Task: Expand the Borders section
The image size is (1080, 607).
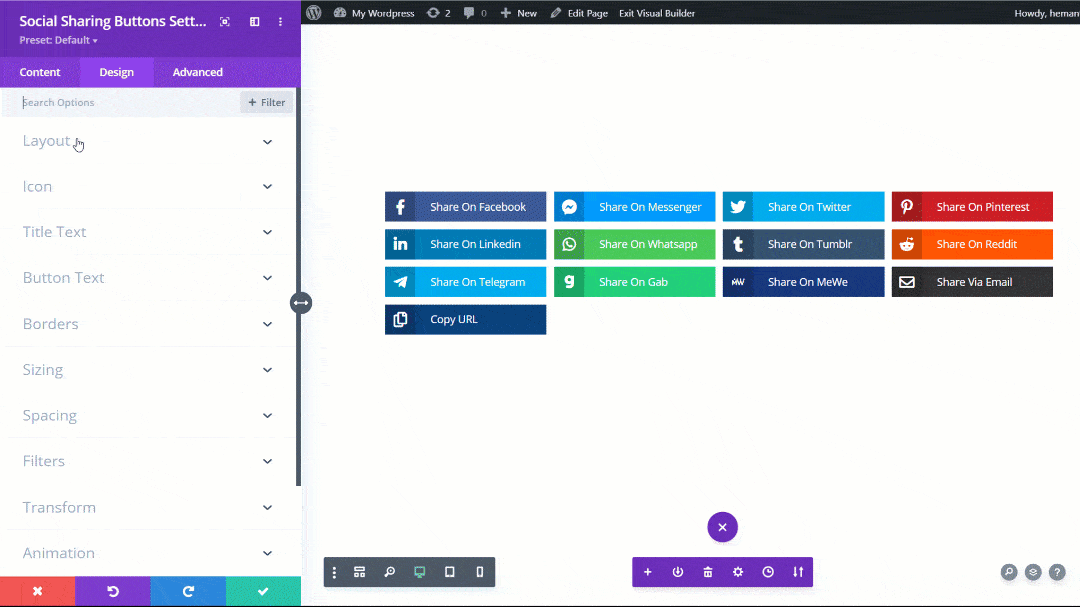Action: 148,324
